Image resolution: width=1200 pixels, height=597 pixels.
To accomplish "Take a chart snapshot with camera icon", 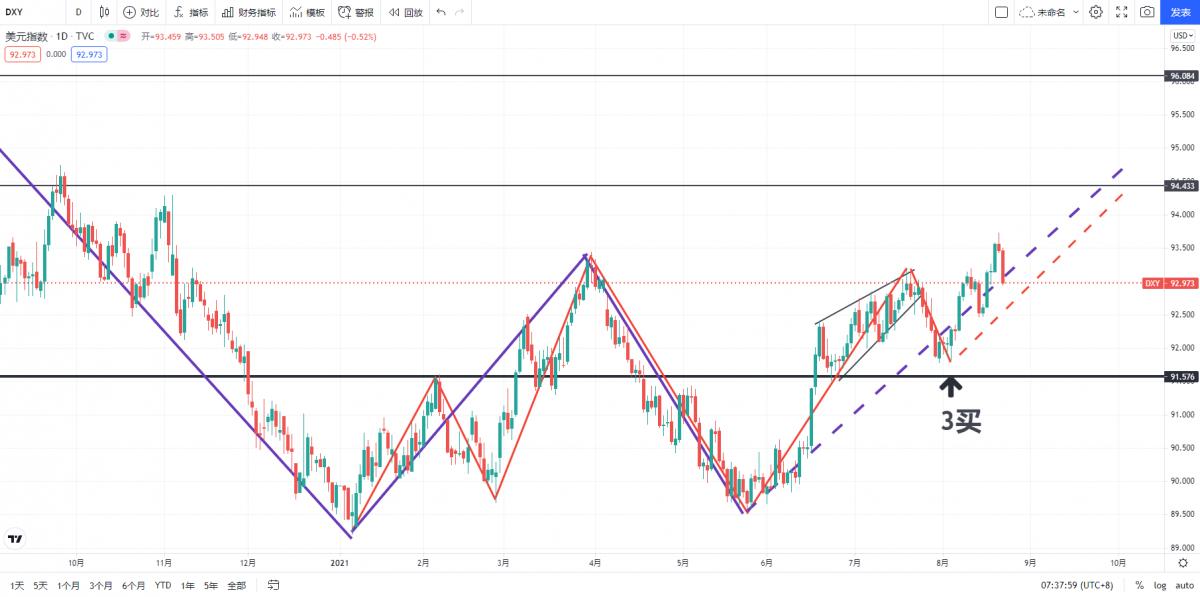I will (x=1147, y=12).
